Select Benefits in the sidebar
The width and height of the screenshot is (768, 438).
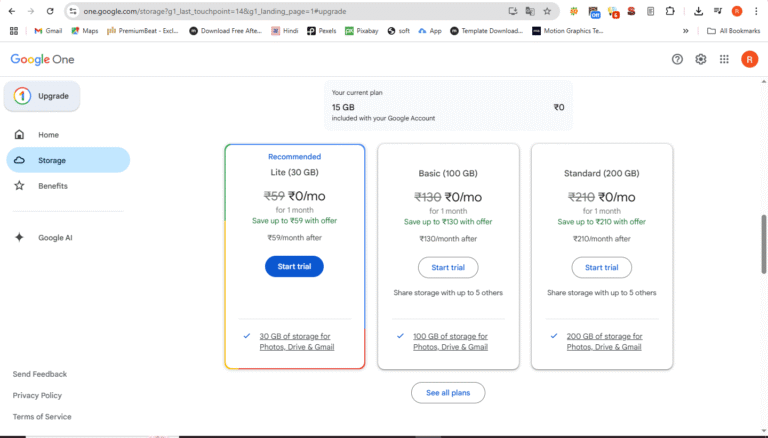(x=53, y=186)
